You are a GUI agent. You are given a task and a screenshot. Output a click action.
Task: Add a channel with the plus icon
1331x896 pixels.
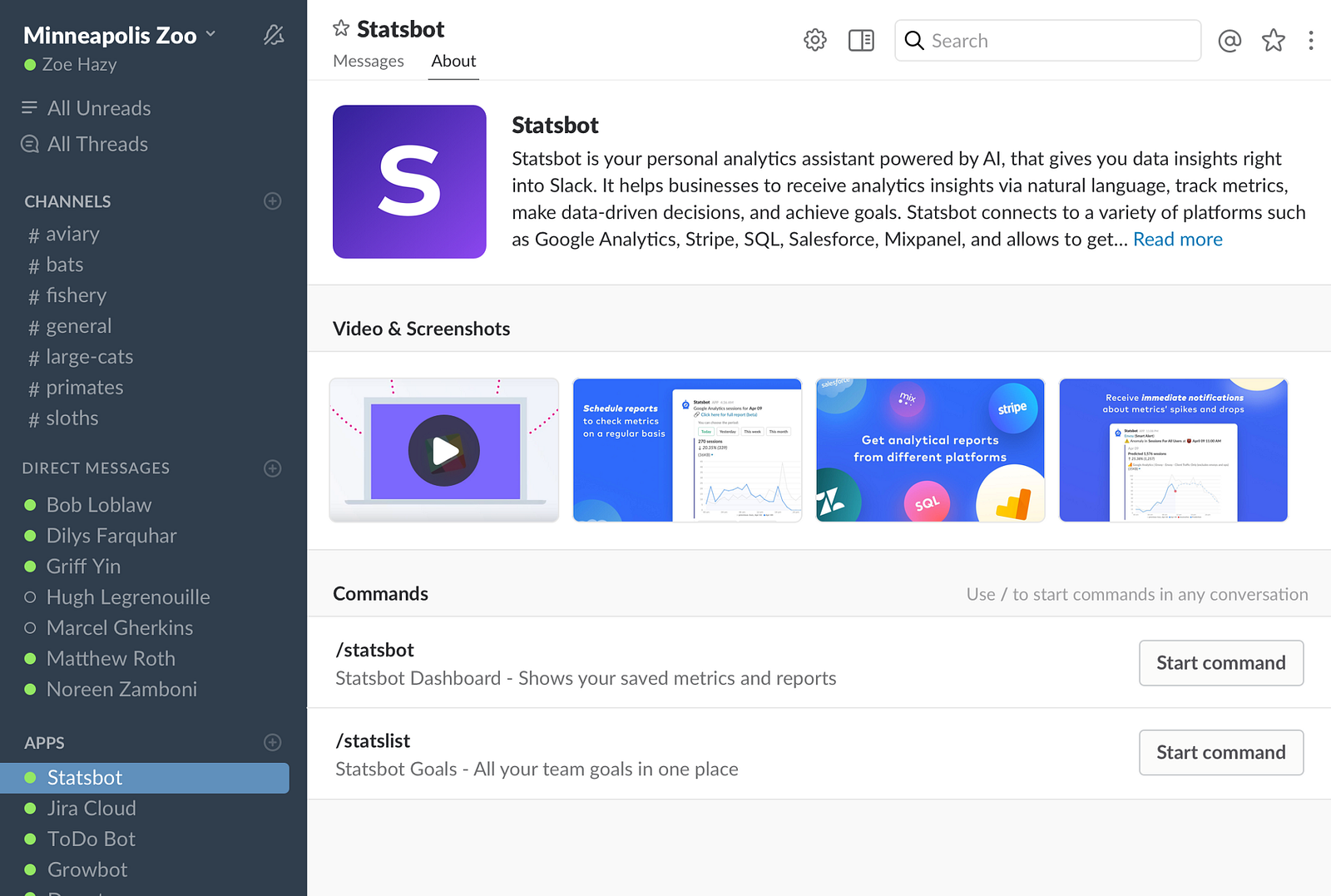pyautogui.click(x=272, y=201)
